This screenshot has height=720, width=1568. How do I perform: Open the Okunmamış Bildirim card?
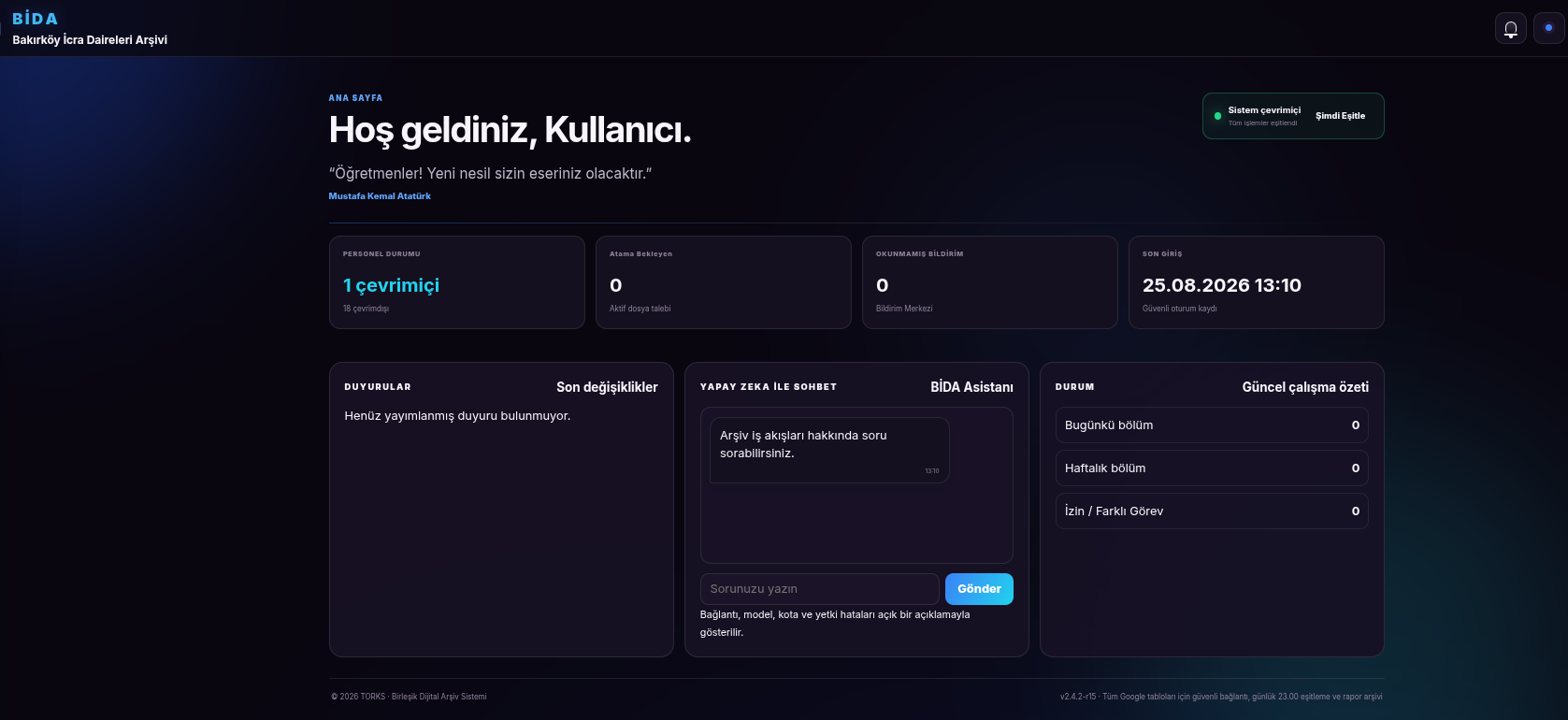[990, 282]
